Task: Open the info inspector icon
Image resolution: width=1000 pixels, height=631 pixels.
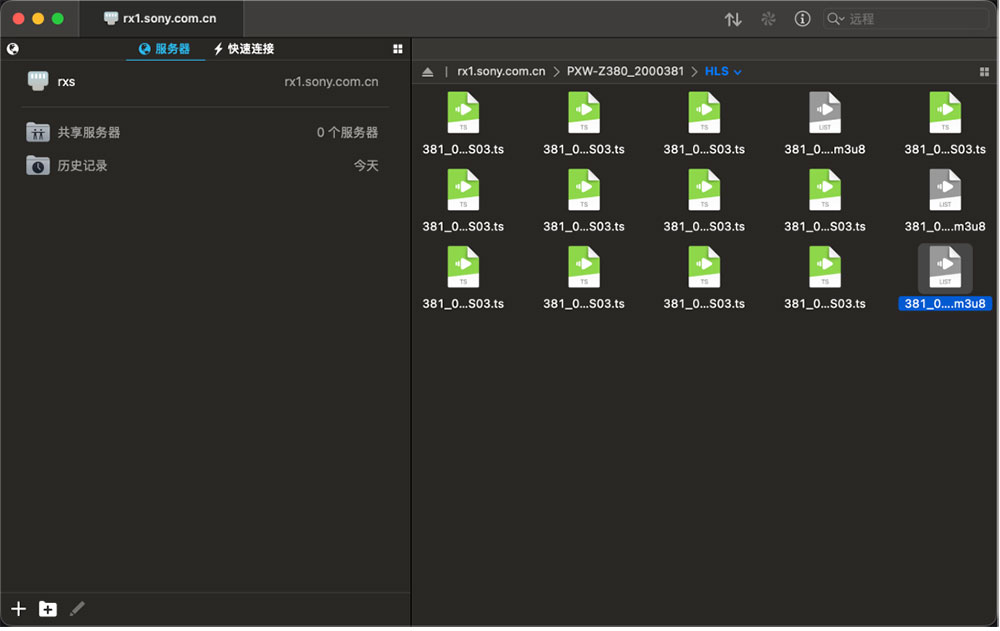Action: click(x=802, y=19)
